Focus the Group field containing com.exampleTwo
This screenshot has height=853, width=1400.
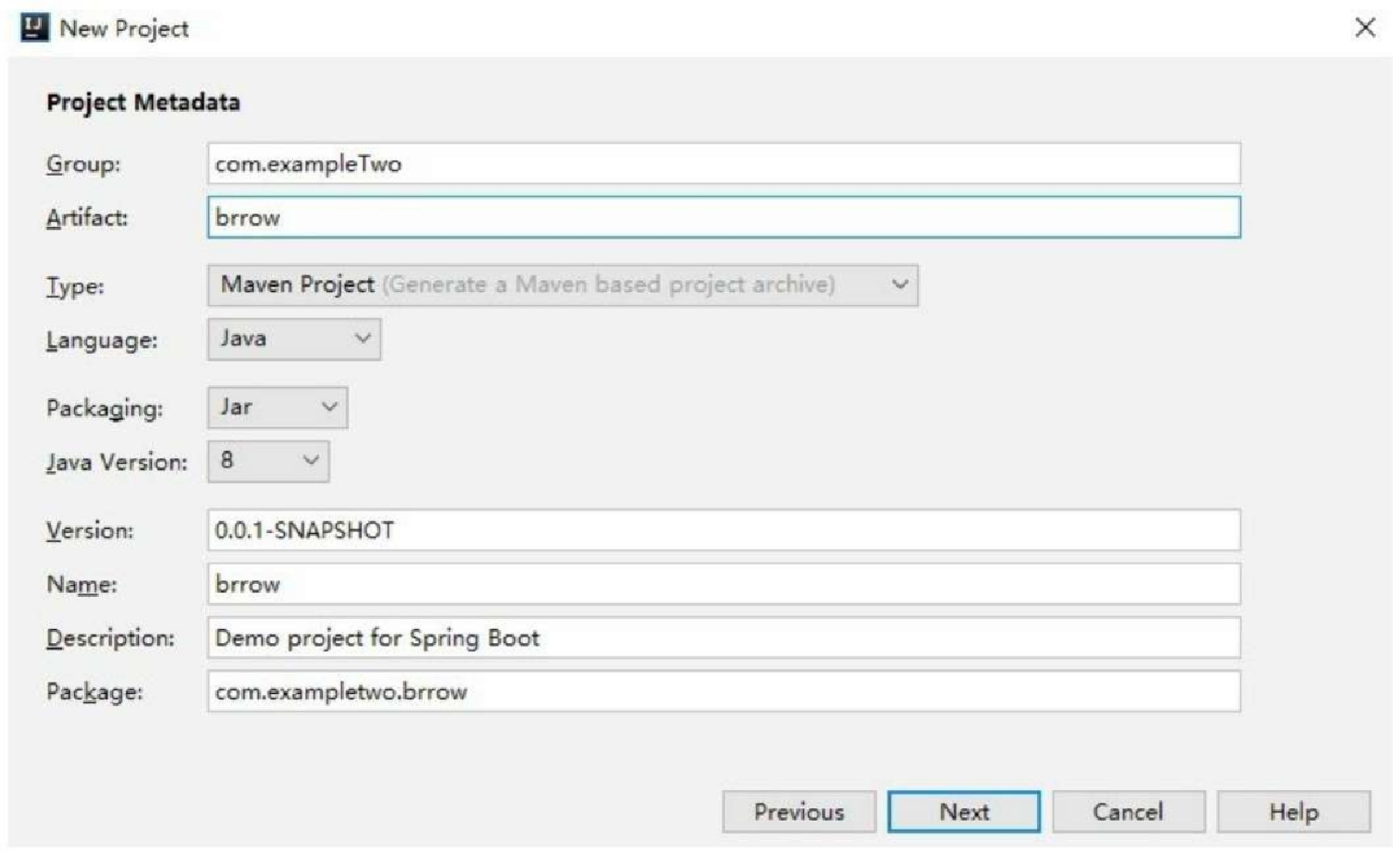click(x=723, y=163)
